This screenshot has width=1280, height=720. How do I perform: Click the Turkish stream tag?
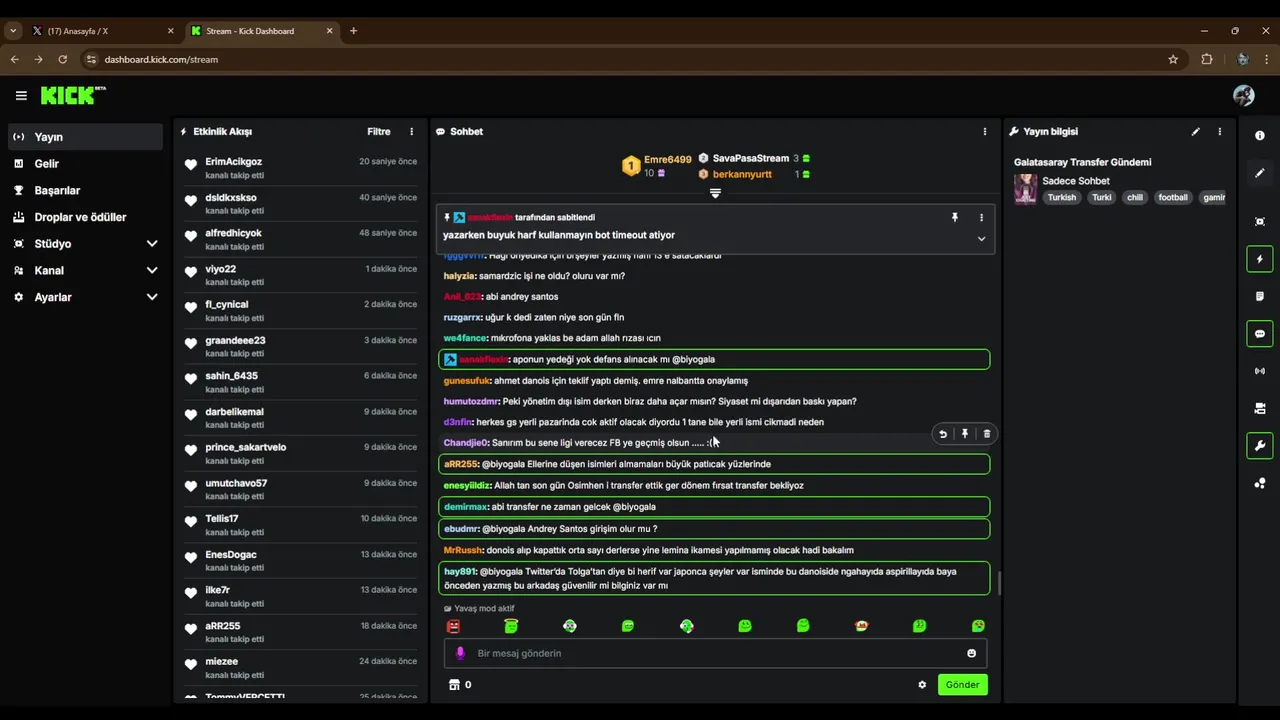pyautogui.click(x=1062, y=197)
